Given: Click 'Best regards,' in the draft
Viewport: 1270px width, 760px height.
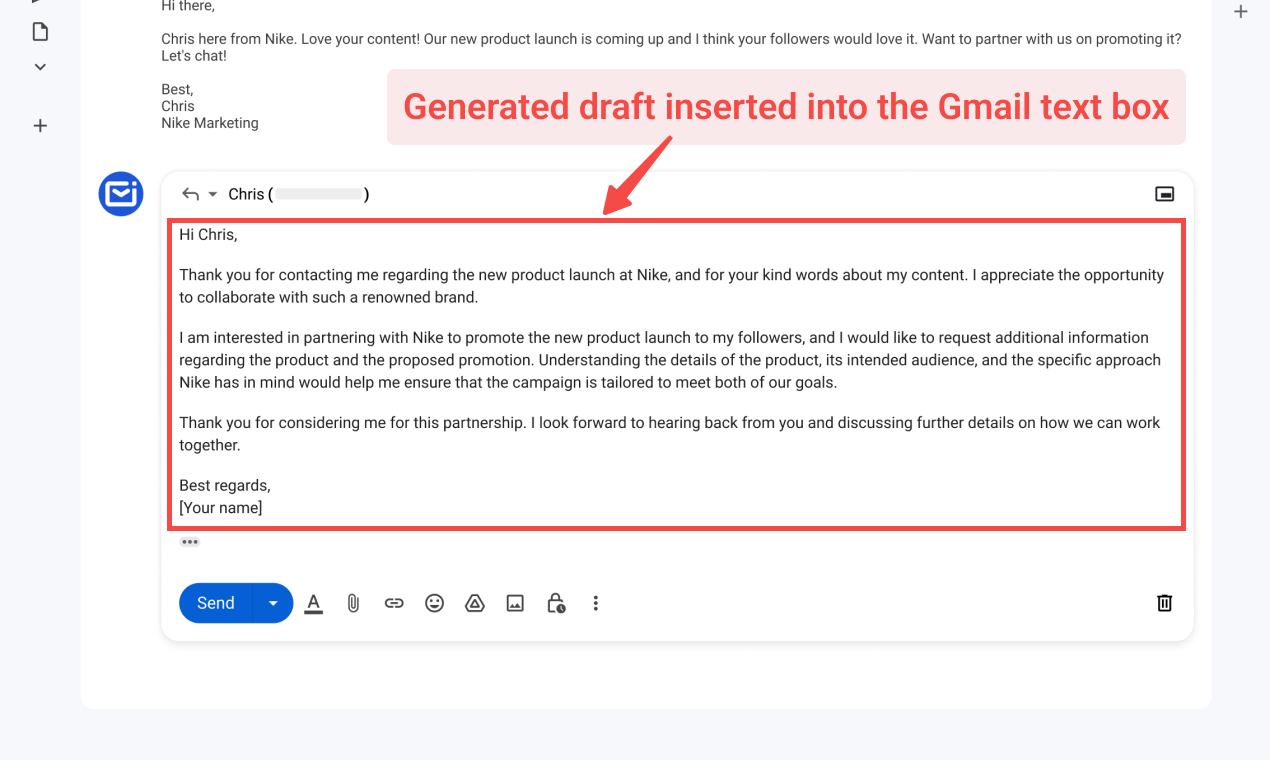Looking at the screenshot, I should point(225,486).
